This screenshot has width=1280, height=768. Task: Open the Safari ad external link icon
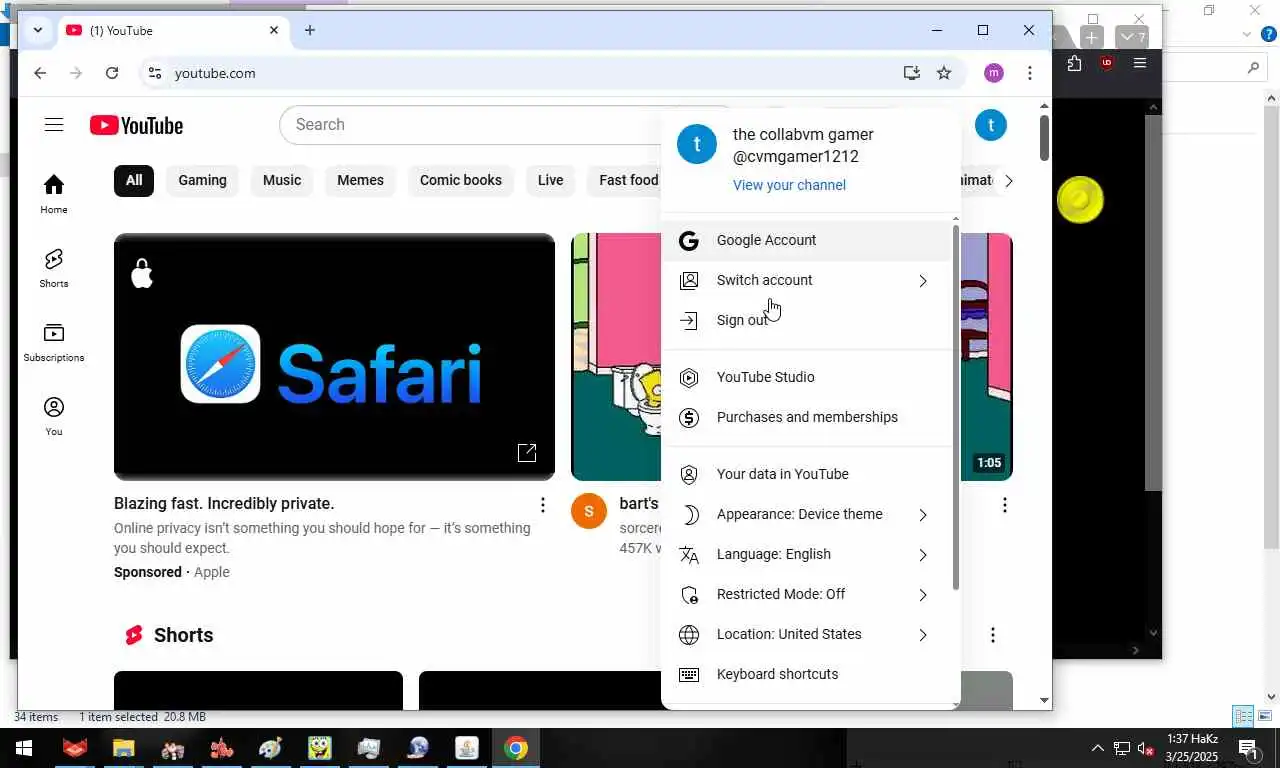527,453
